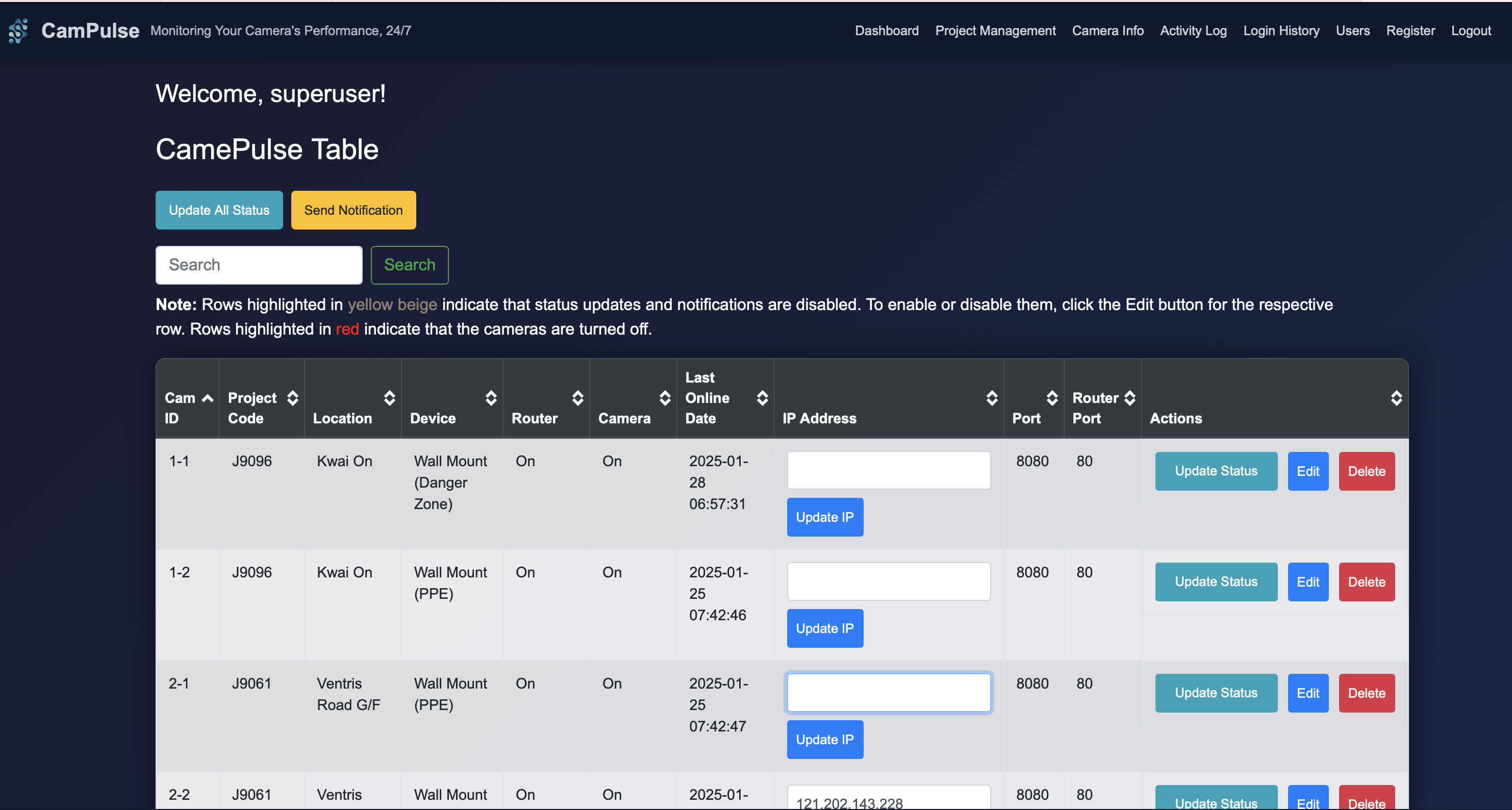Viewport: 1512px width, 810px height.
Task: Sort by Device column icon
Action: point(491,398)
